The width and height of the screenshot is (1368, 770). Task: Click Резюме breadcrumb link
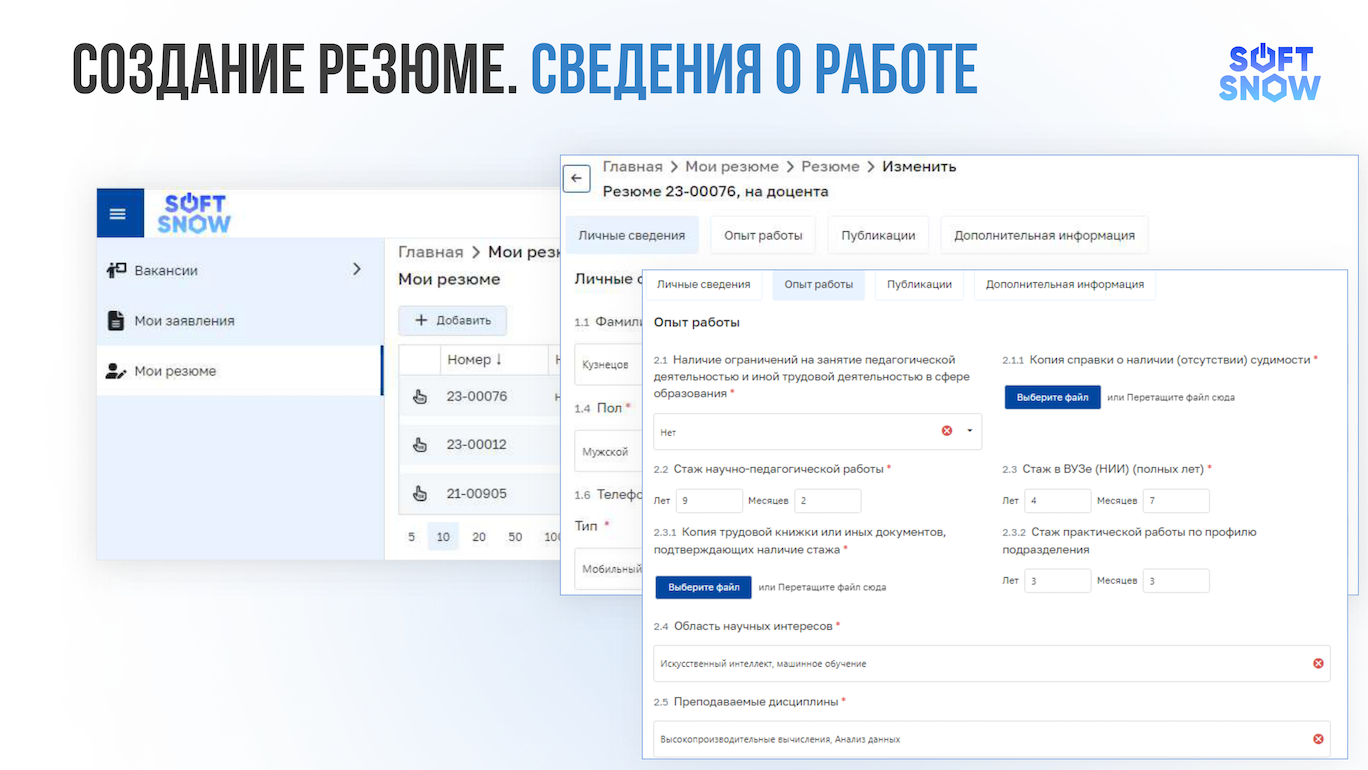(x=830, y=166)
